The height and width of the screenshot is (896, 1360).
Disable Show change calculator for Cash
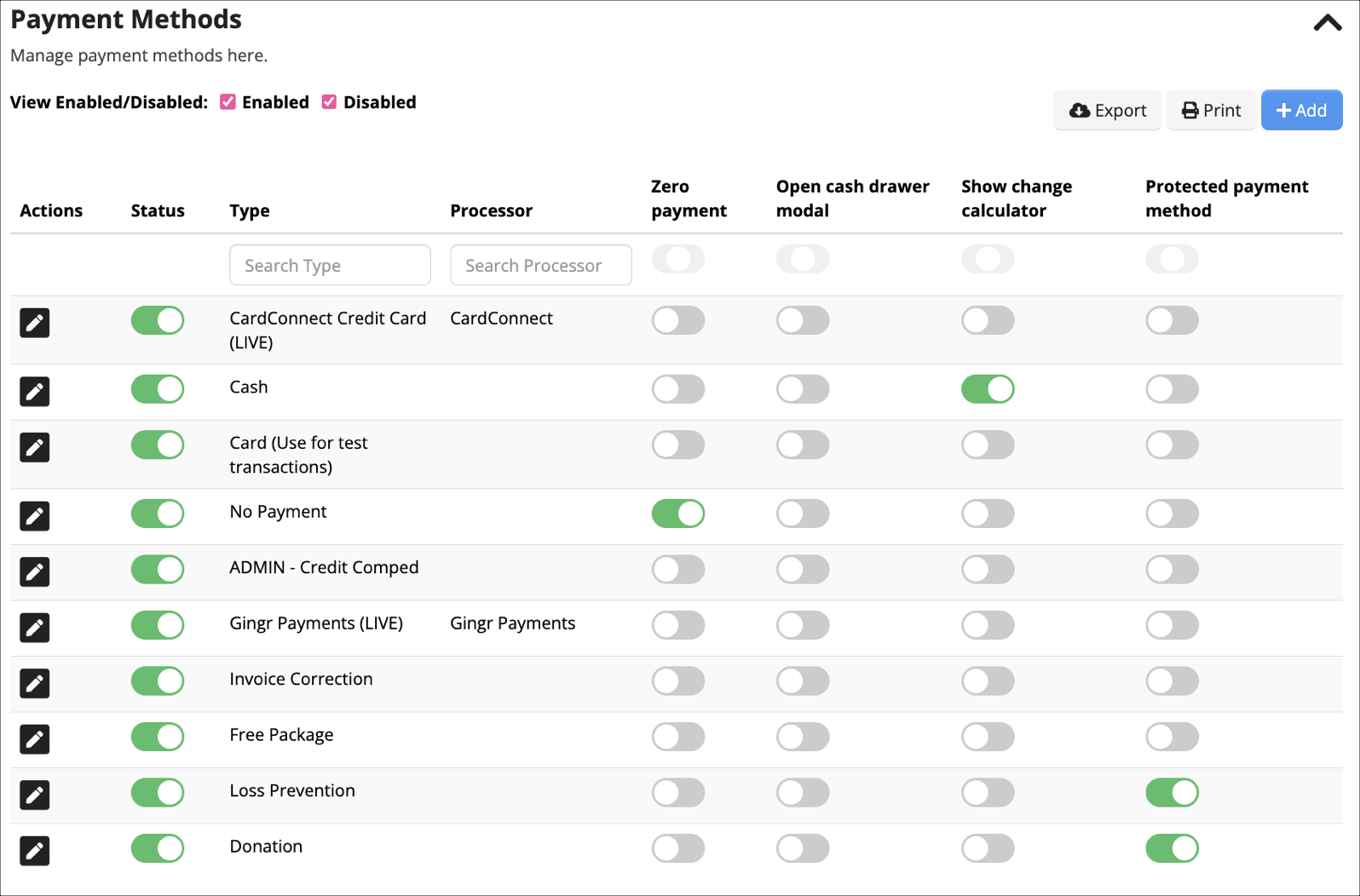pos(988,389)
